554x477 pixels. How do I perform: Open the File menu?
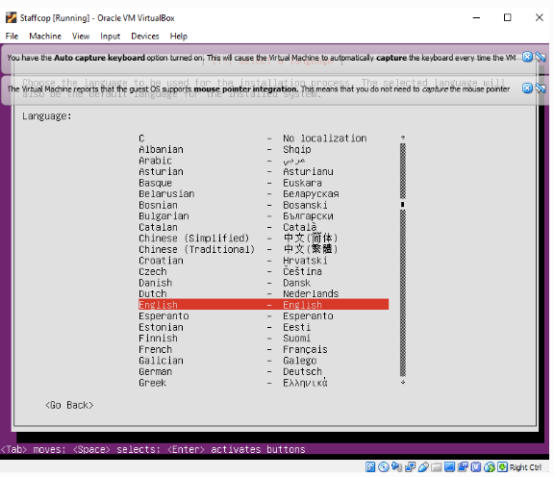click(x=12, y=36)
